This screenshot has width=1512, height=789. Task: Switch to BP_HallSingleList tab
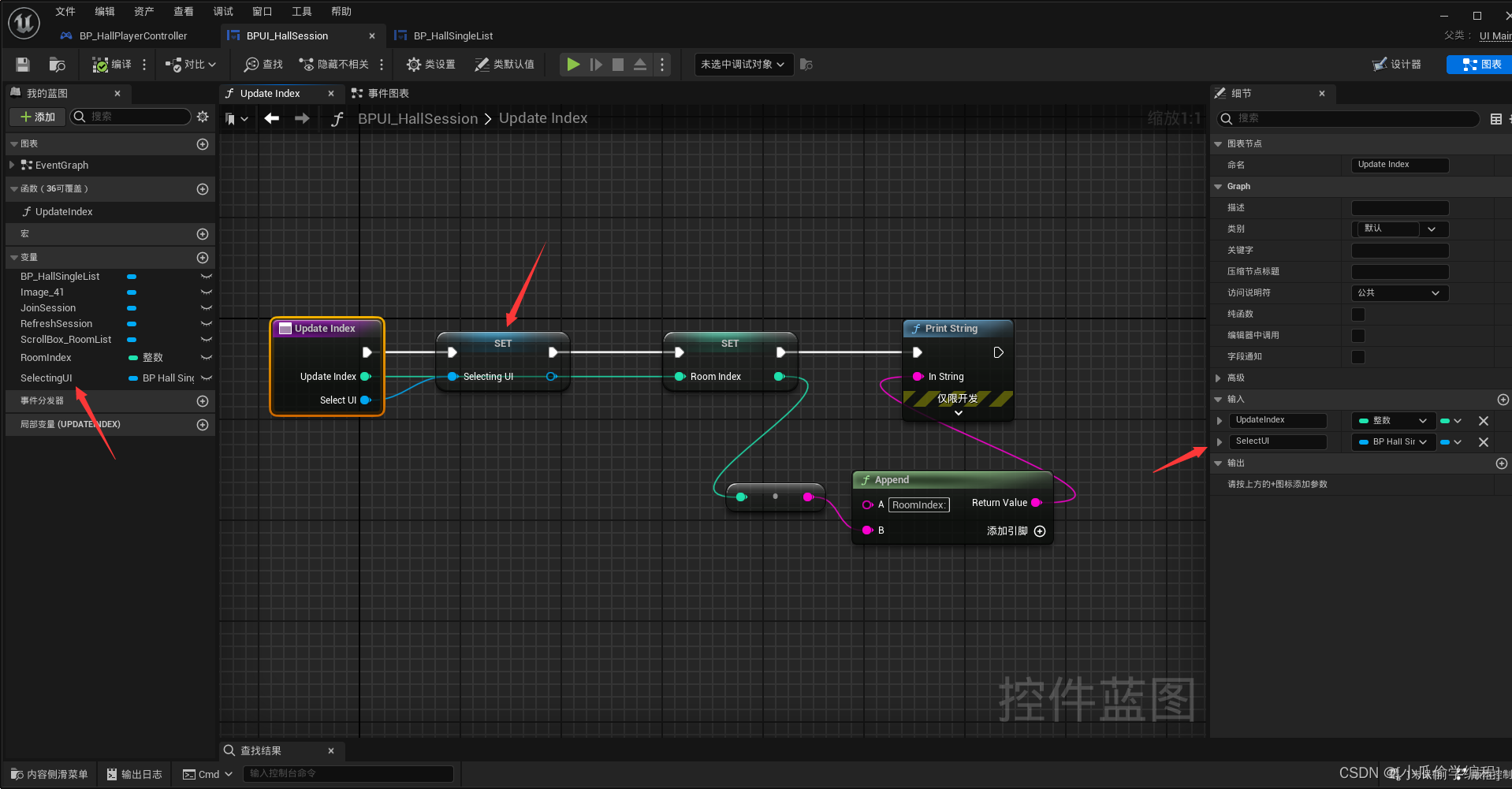(x=453, y=35)
